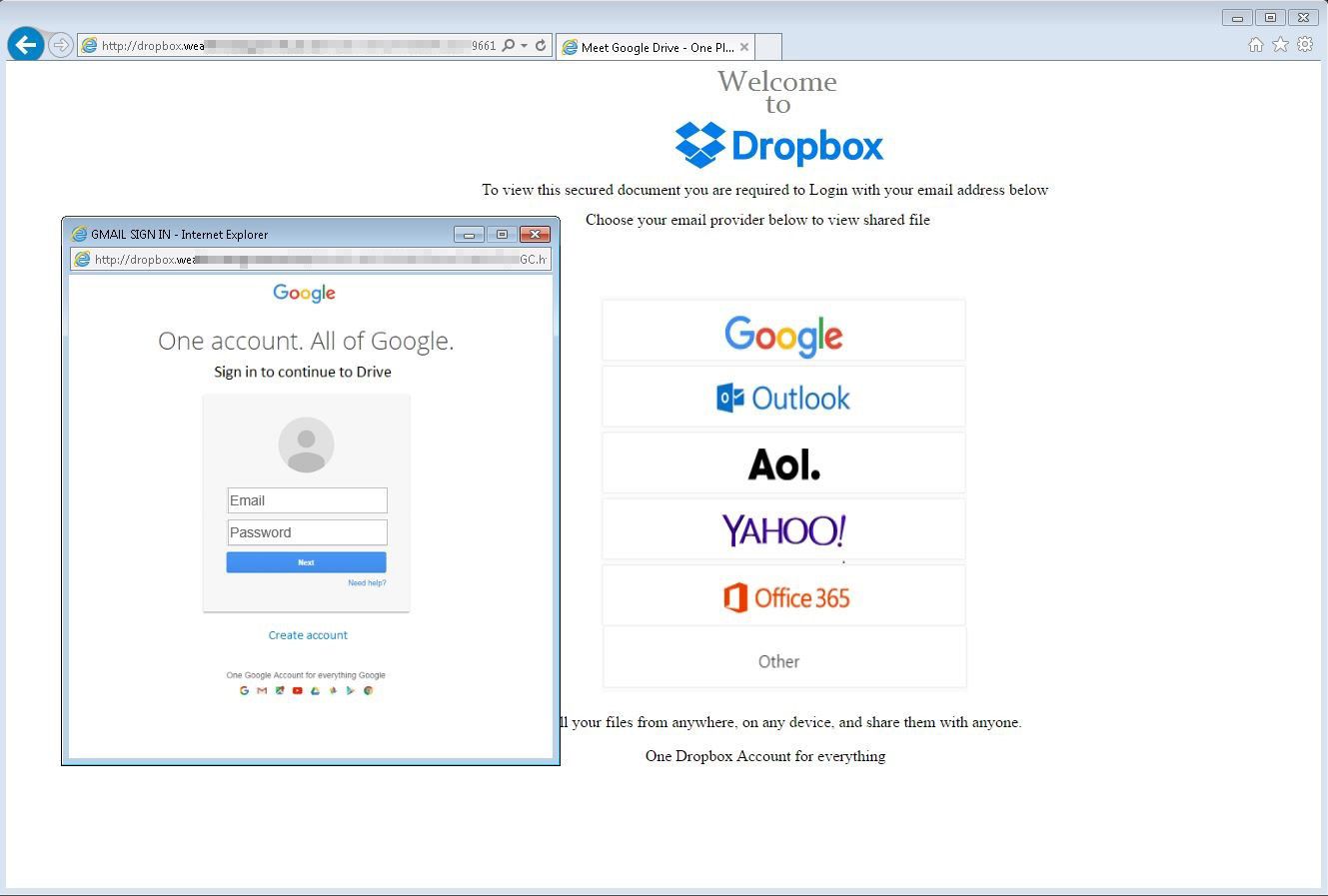The height and width of the screenshot is (896, 1328).
Task: Click the 'One Dropbox Account for everything' text
Action: (x=765, y=756)
